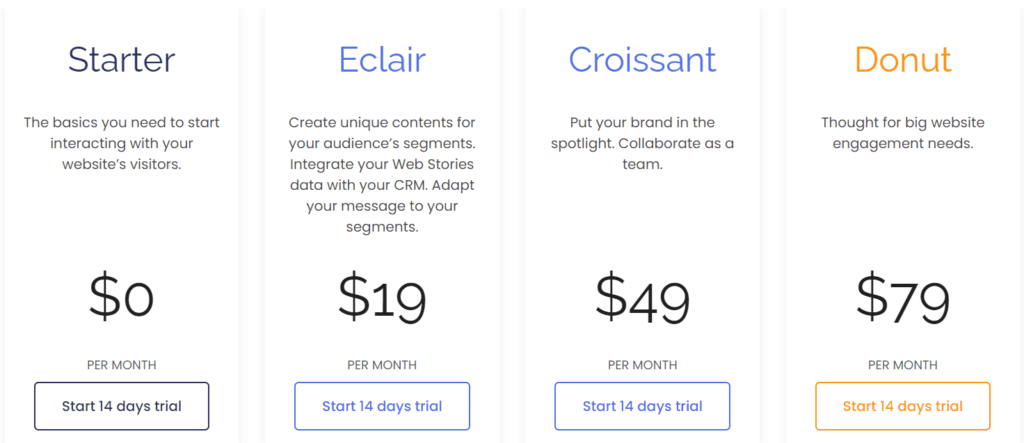The image size is (1024, 443).
Task: Click the orange Donut plan title
Action: coord(902,60)
